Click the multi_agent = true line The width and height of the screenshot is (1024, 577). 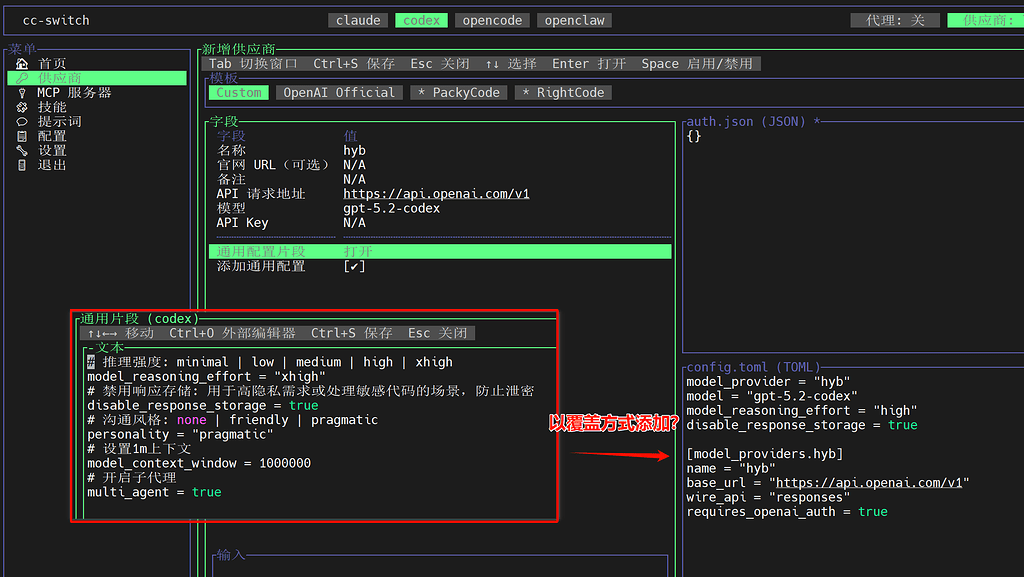tap(154, 492)
